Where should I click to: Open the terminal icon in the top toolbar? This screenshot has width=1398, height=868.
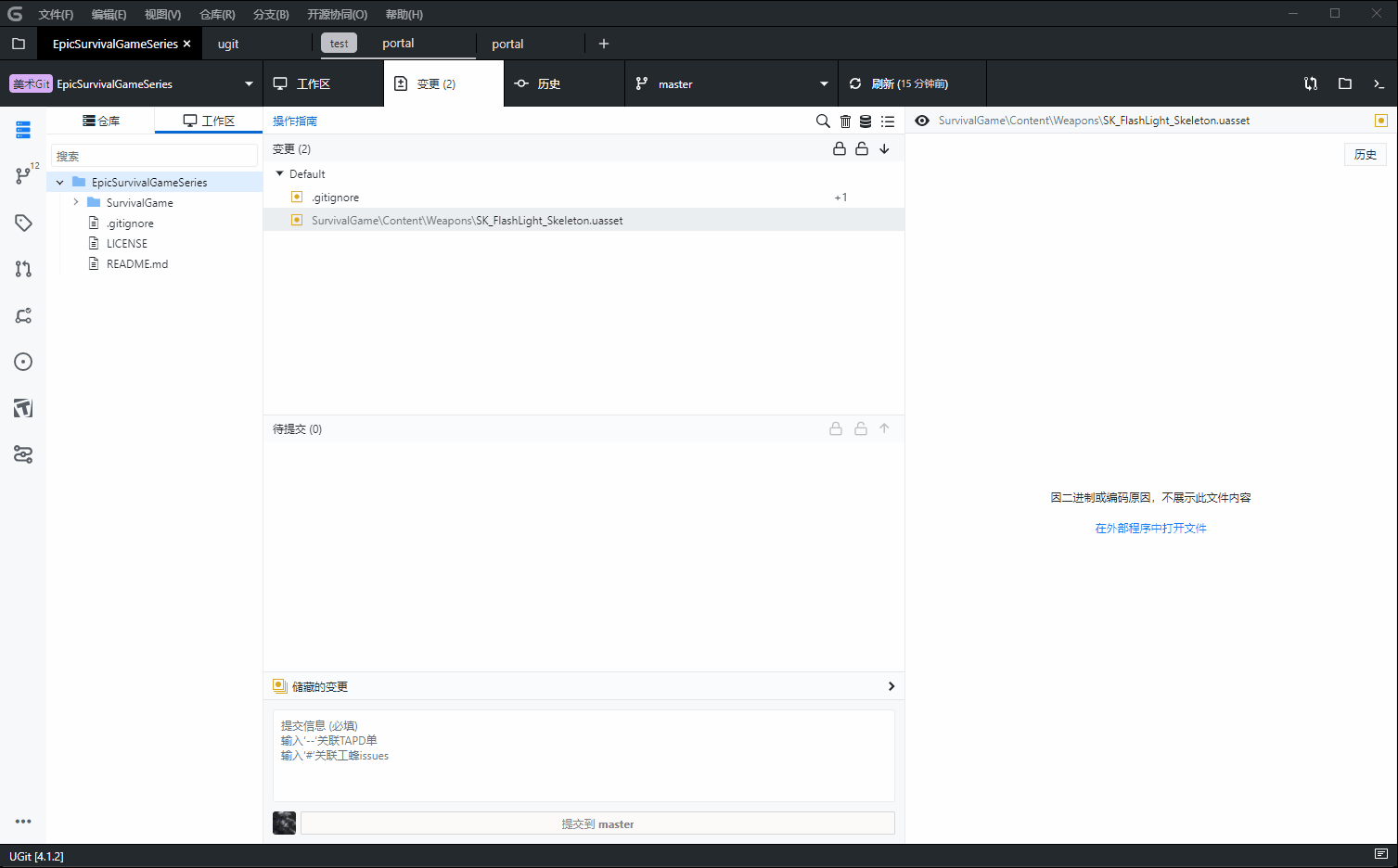click(x=1379, y=83)
